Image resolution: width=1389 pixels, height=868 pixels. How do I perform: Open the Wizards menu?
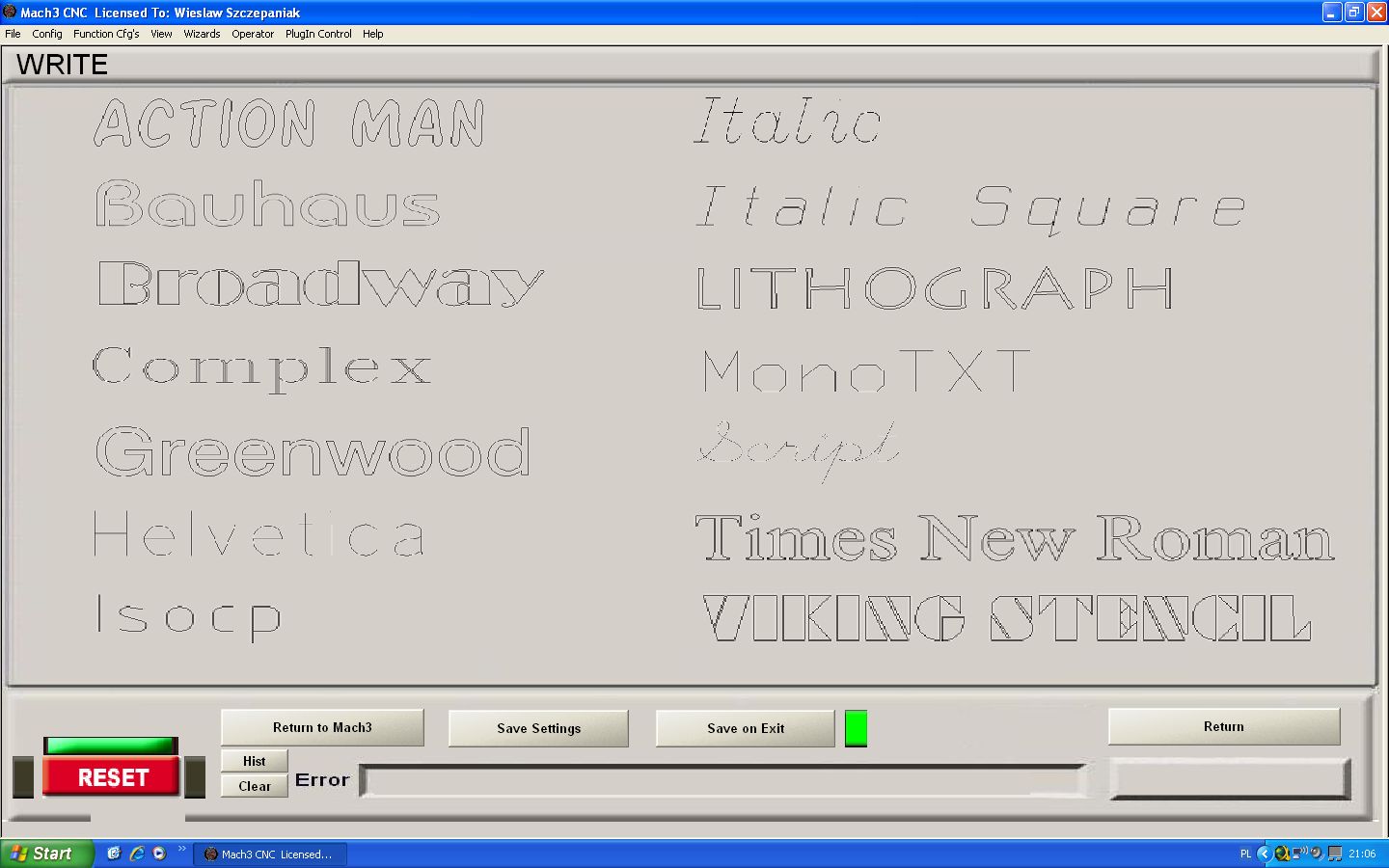tap(202, 34)
